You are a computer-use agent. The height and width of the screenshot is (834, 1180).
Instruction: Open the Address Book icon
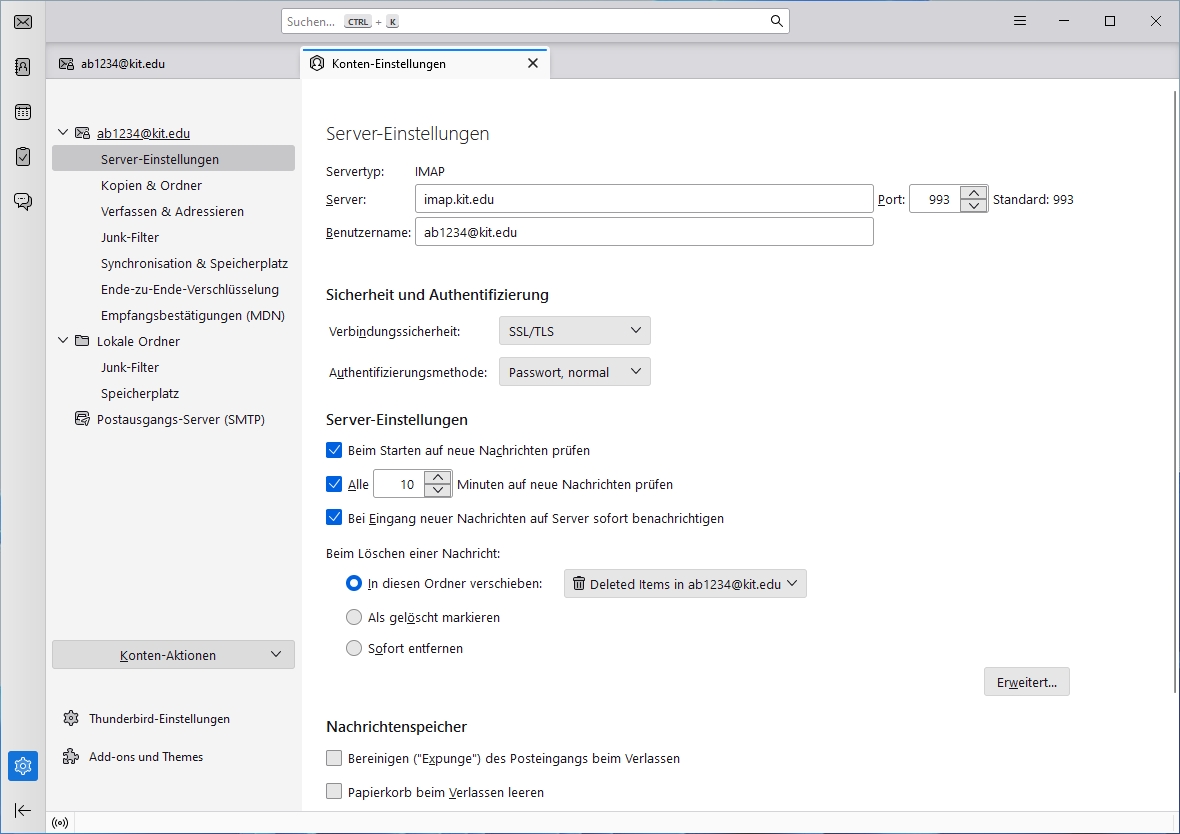(22, 67)
